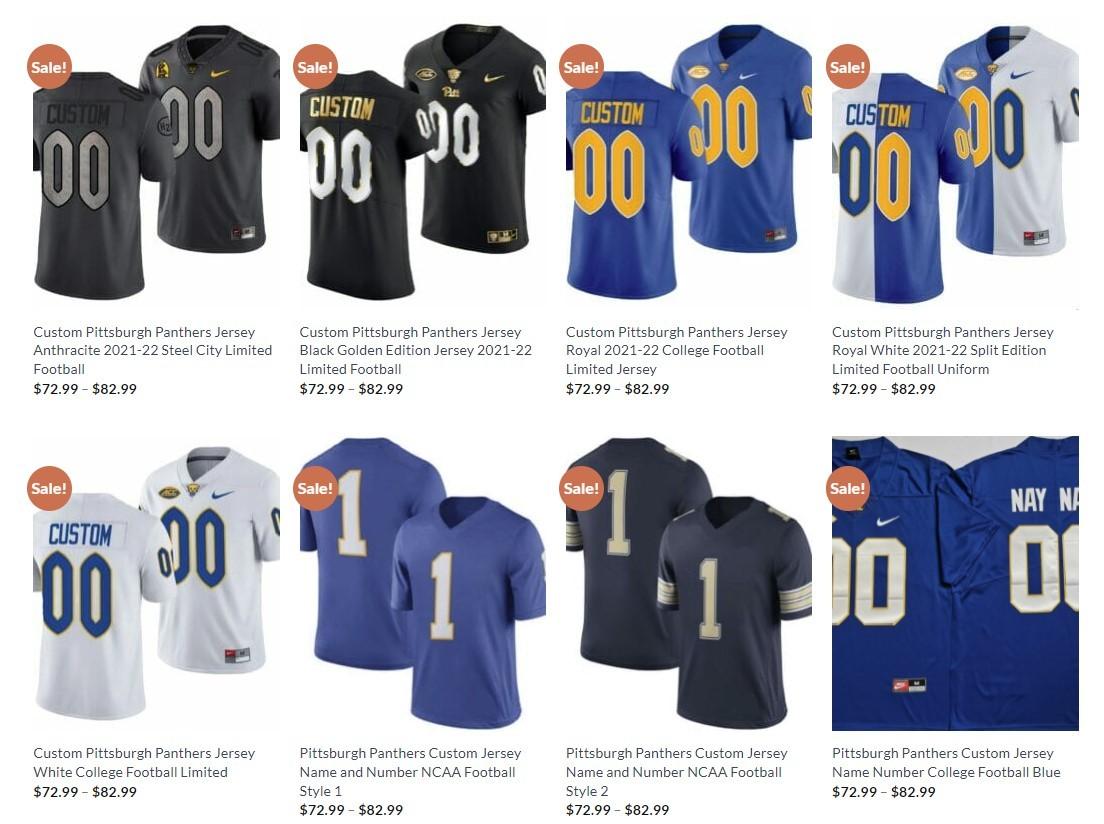The width and height of the screenshot is (1104, 824).
Task: Open Royal 2021-22 College Football Limited link
Action: tap(677, 350)
